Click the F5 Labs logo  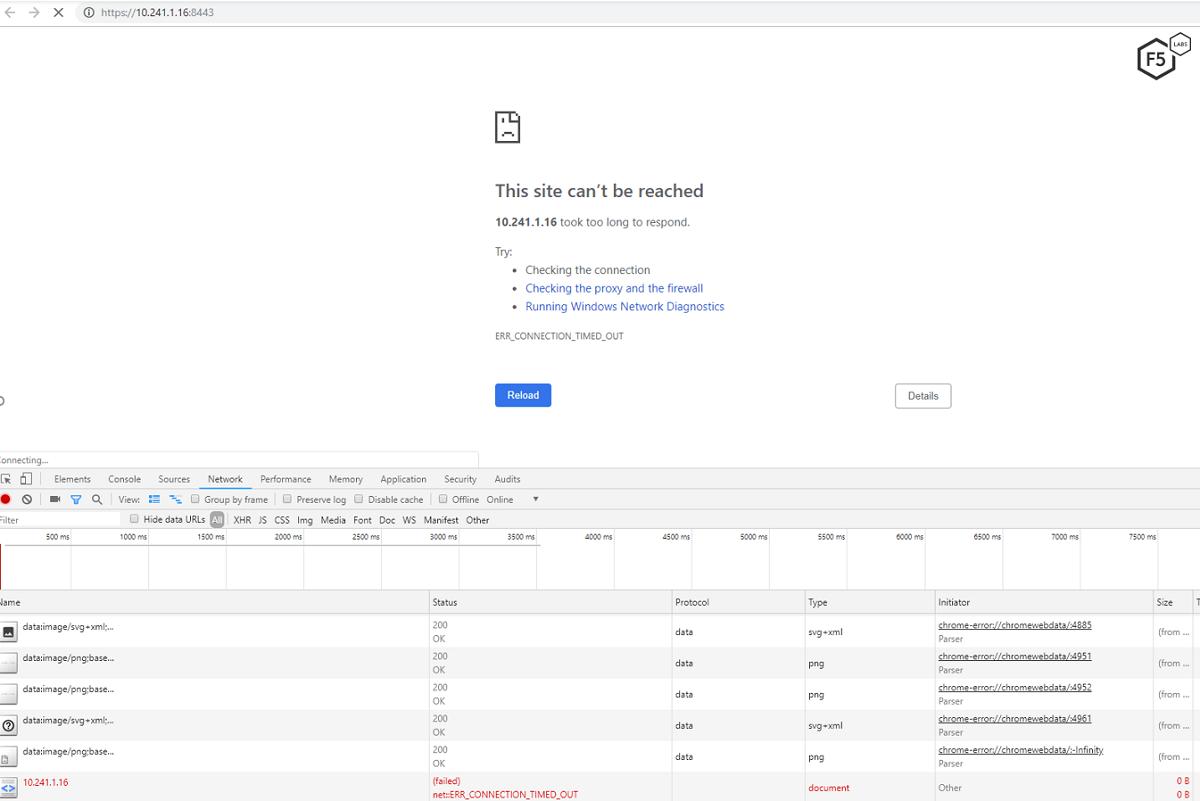click(x=1164, y=56)
